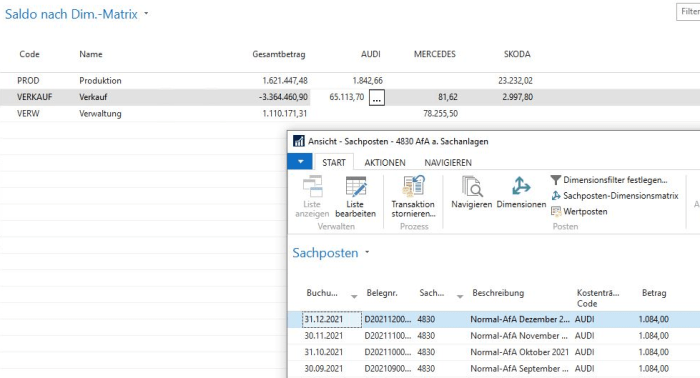Click the Sachposten window app icon
Screen dimensions: 700x378
[x=298, y=141]
